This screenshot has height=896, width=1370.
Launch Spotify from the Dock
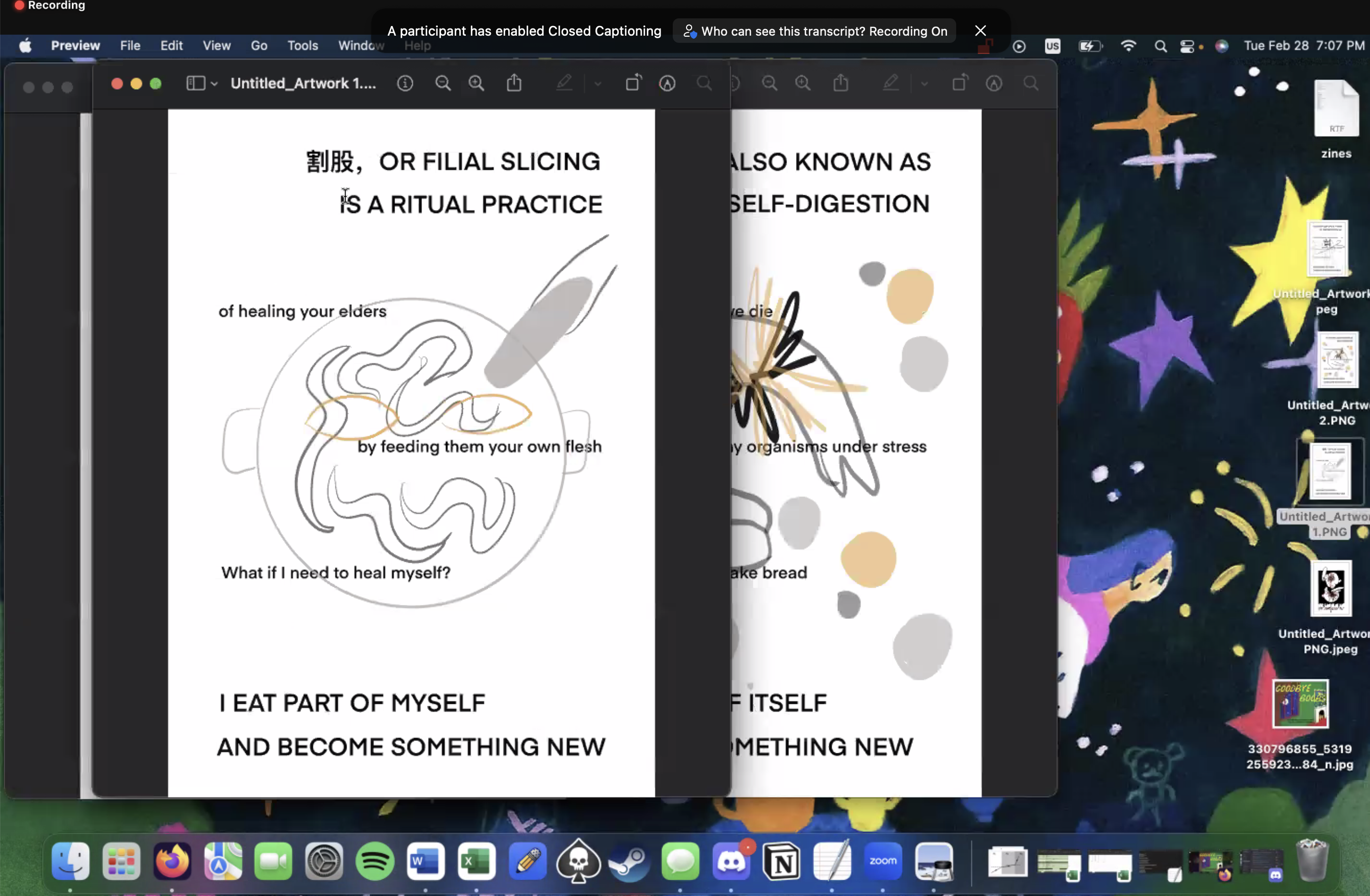point(375,861)
